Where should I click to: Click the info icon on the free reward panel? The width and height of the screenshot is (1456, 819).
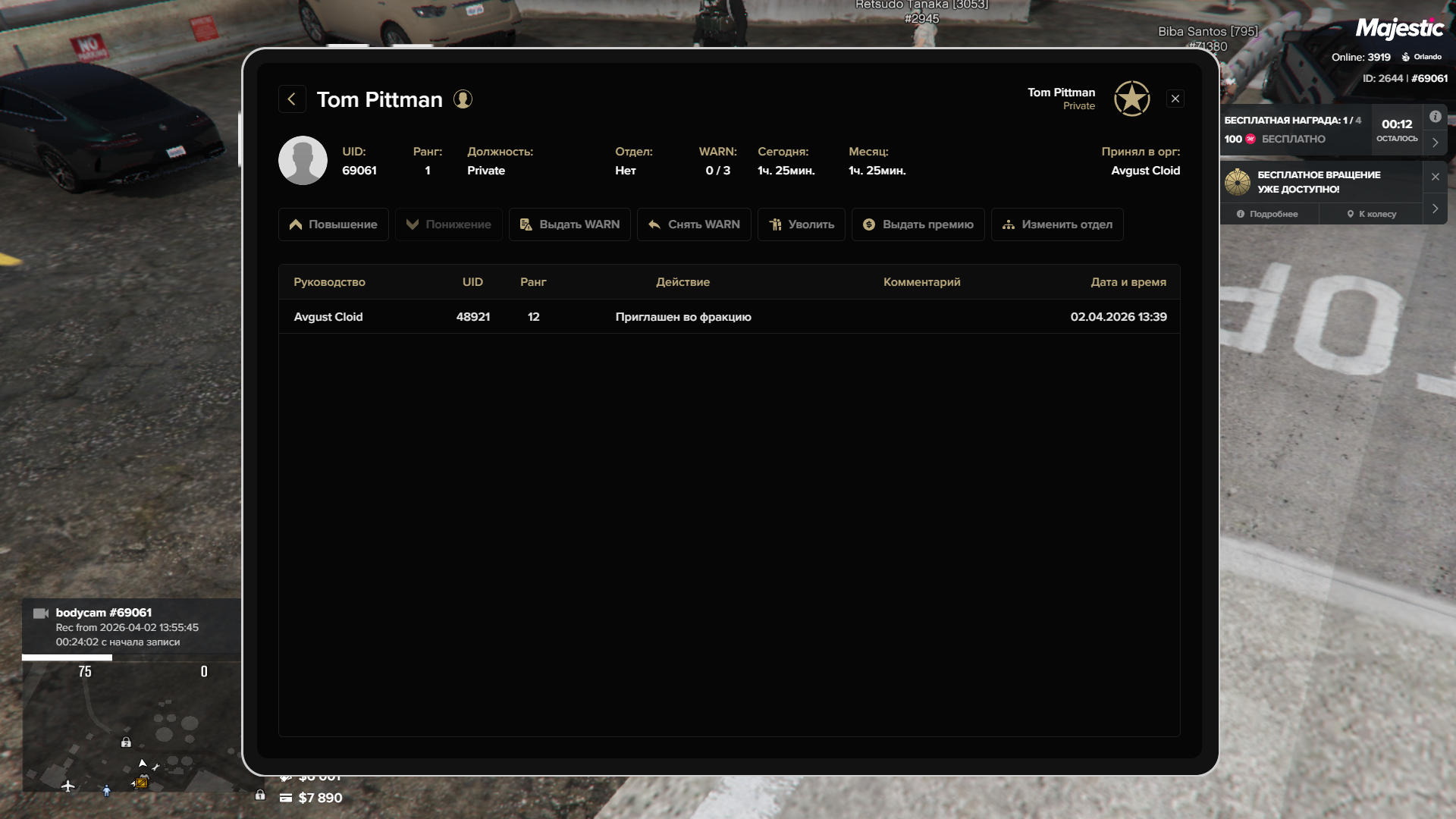click(x=1435, y=117)
